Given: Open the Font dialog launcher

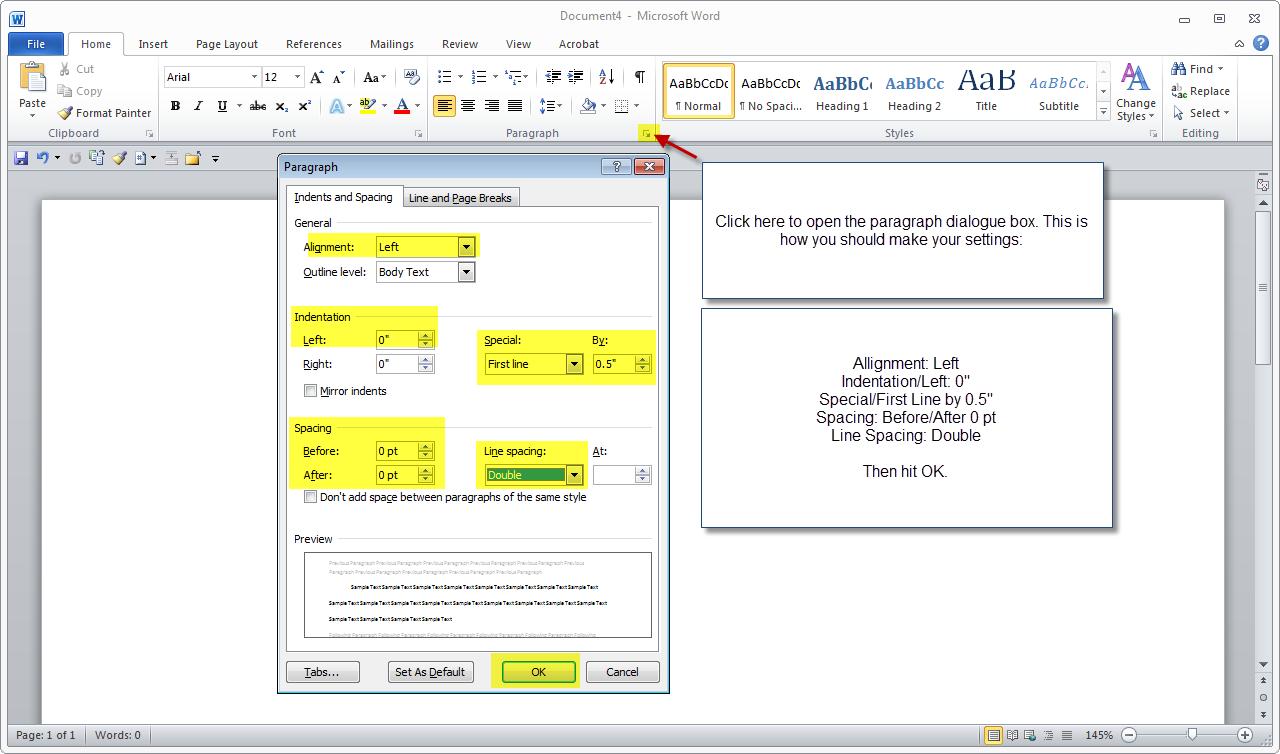Looking at the screenshot, I should 419,133.
